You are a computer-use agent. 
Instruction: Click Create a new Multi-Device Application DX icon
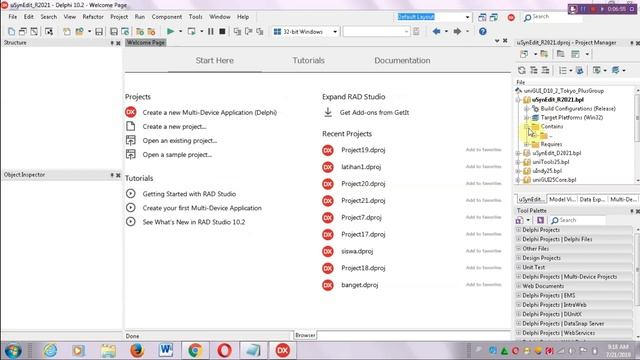pos(131,112)
